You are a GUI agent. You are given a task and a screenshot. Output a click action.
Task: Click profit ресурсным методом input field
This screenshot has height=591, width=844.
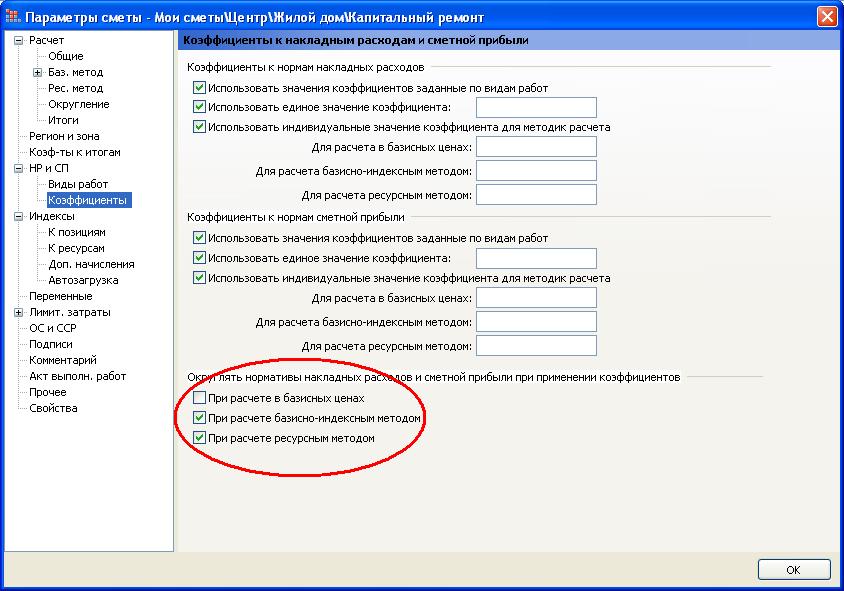[x=536, y=346]
